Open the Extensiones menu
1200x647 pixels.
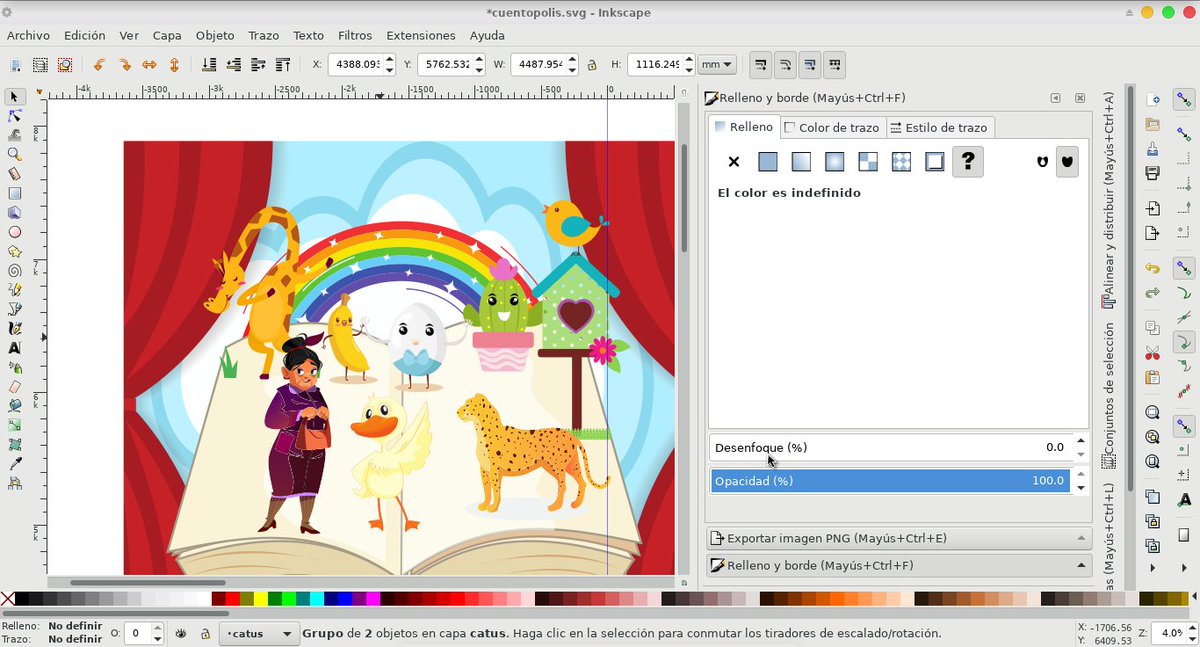pos(421,35)
